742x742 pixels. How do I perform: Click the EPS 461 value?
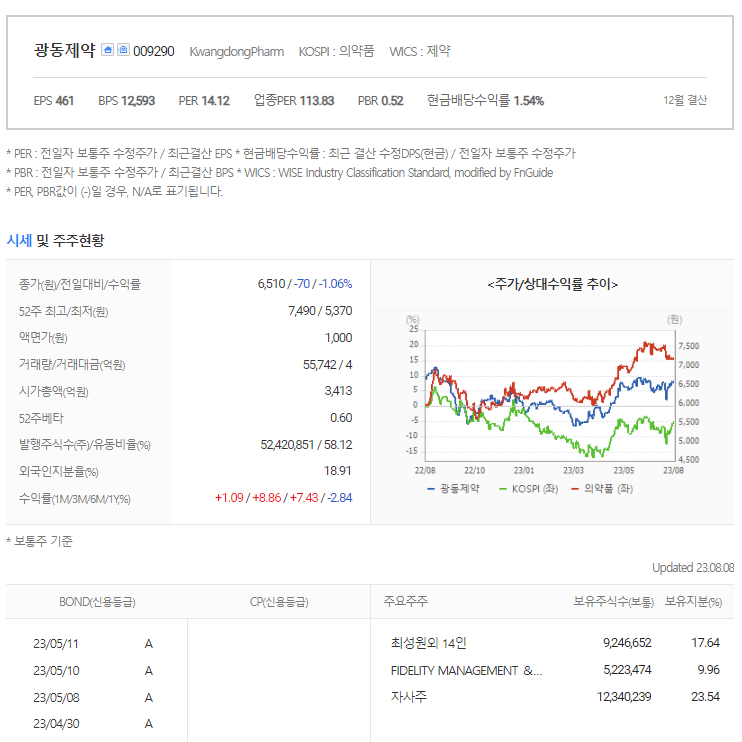pos(53,101)
